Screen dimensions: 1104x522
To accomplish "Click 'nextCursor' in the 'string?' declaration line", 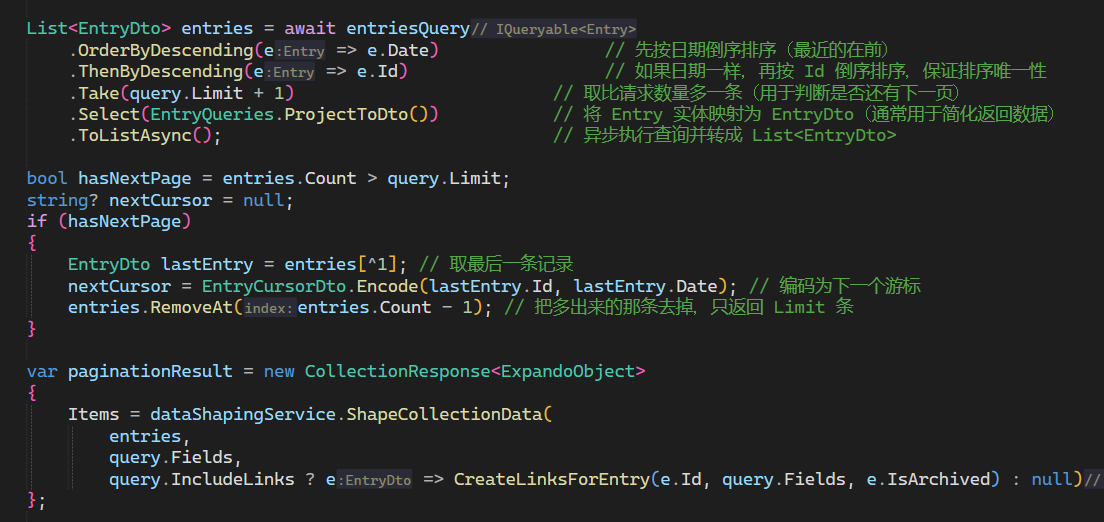I will coord(160,200).
